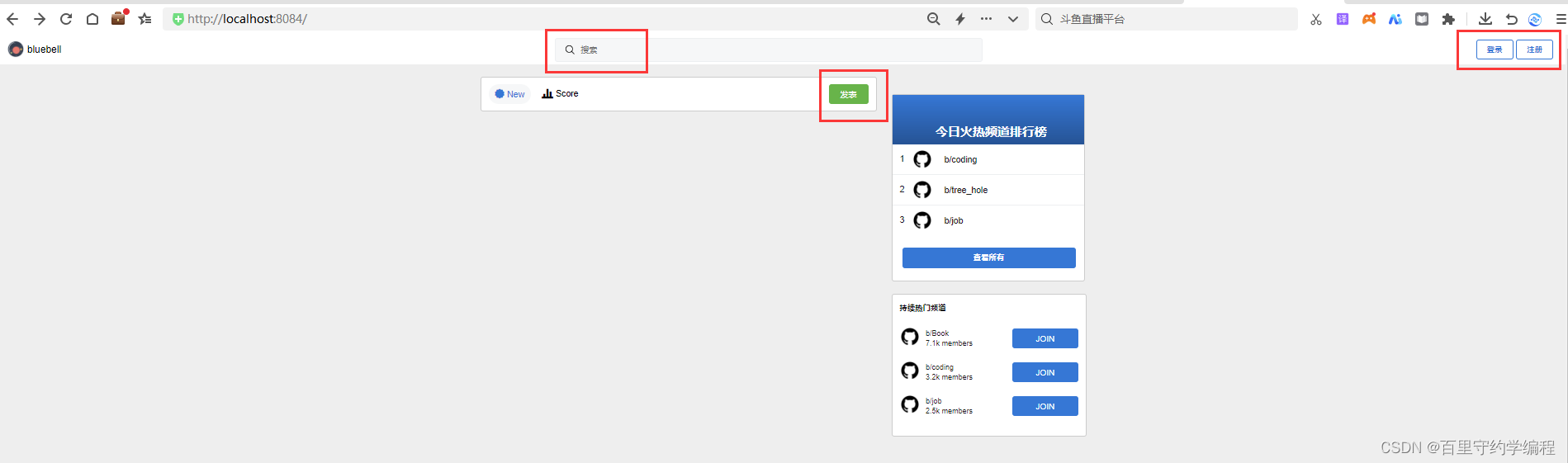Join the b/Book channel
Viewport: 1568px width, 463px height.
(1045, 338)
